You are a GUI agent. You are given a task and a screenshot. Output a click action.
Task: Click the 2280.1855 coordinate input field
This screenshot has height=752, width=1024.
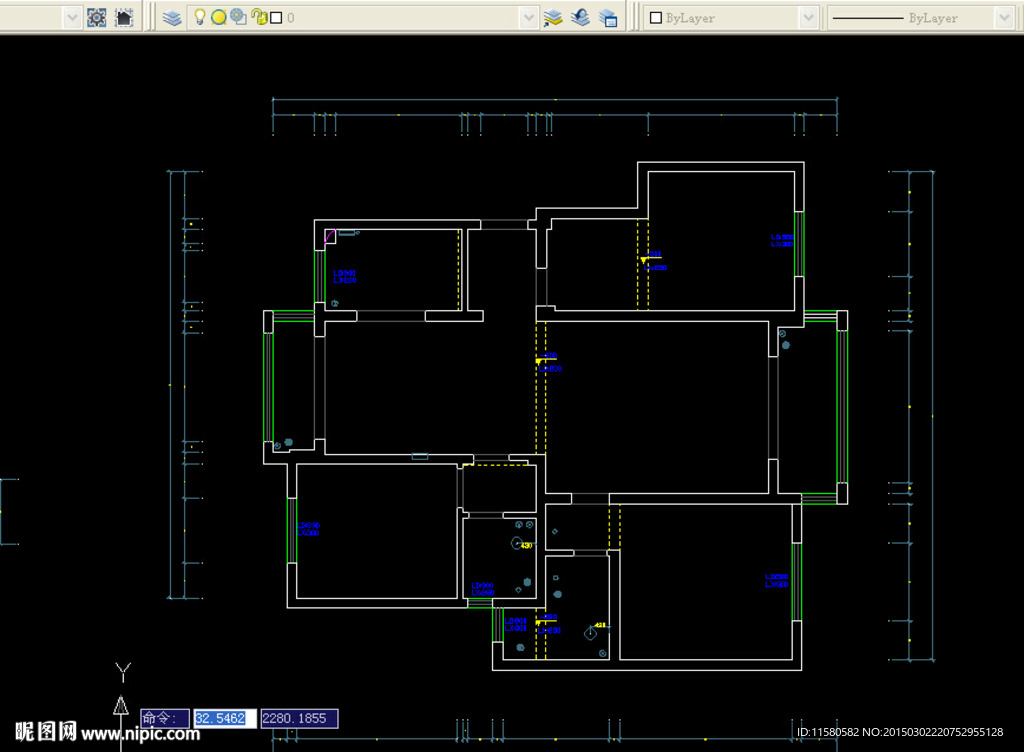tap(299, 718)
